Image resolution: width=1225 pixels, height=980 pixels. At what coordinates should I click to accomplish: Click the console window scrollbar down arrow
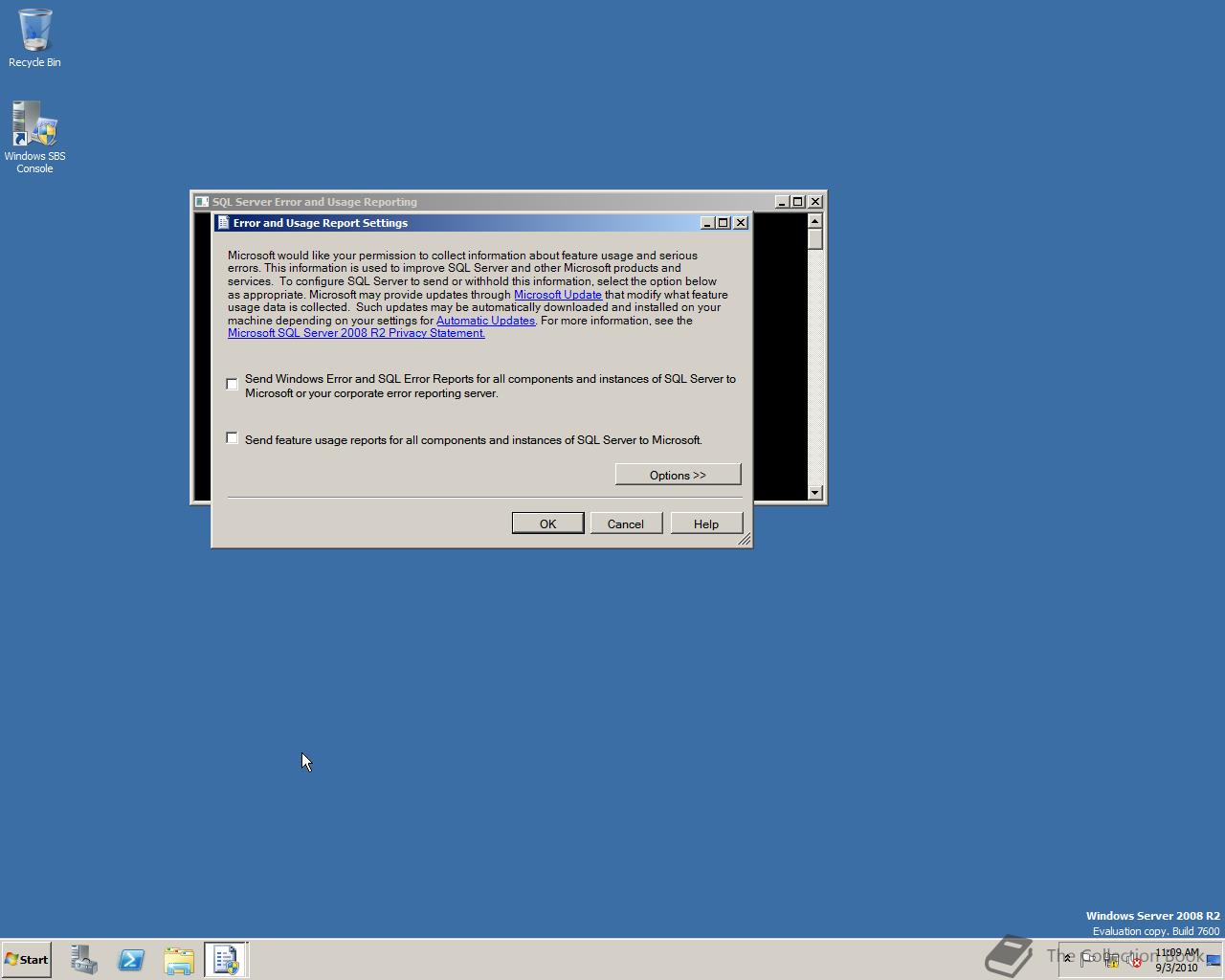(815, 492)
